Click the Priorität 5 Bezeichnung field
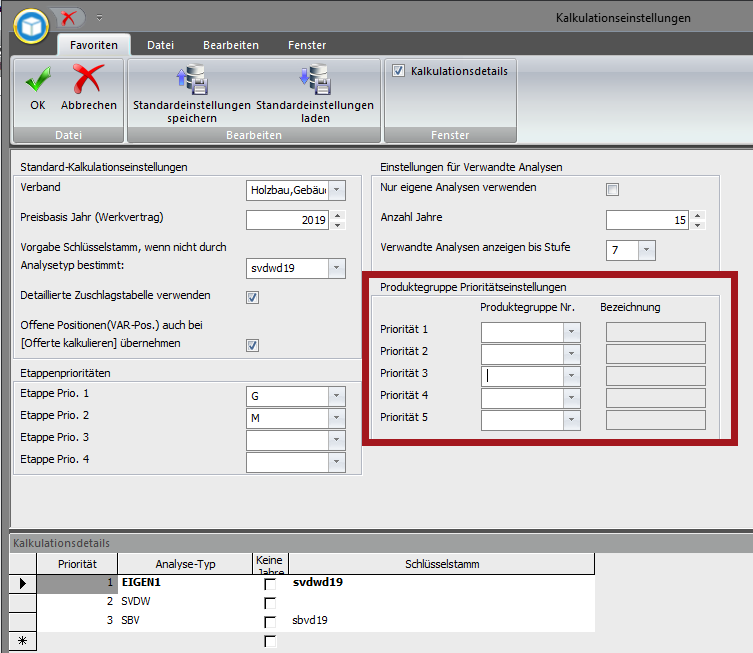The height and width of the screenshot is (653, 753). [x=656, y=420]
